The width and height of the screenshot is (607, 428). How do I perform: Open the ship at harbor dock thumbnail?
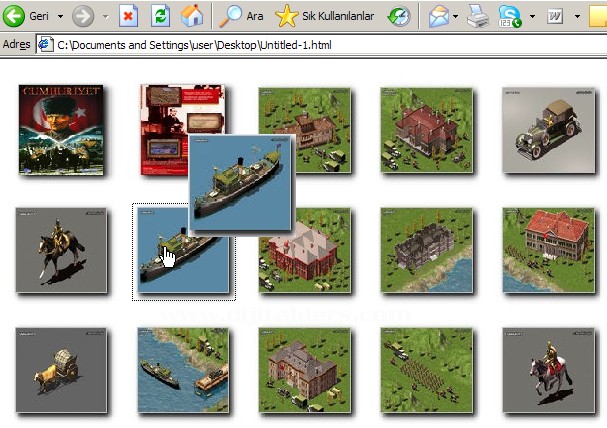click(183, 370)
